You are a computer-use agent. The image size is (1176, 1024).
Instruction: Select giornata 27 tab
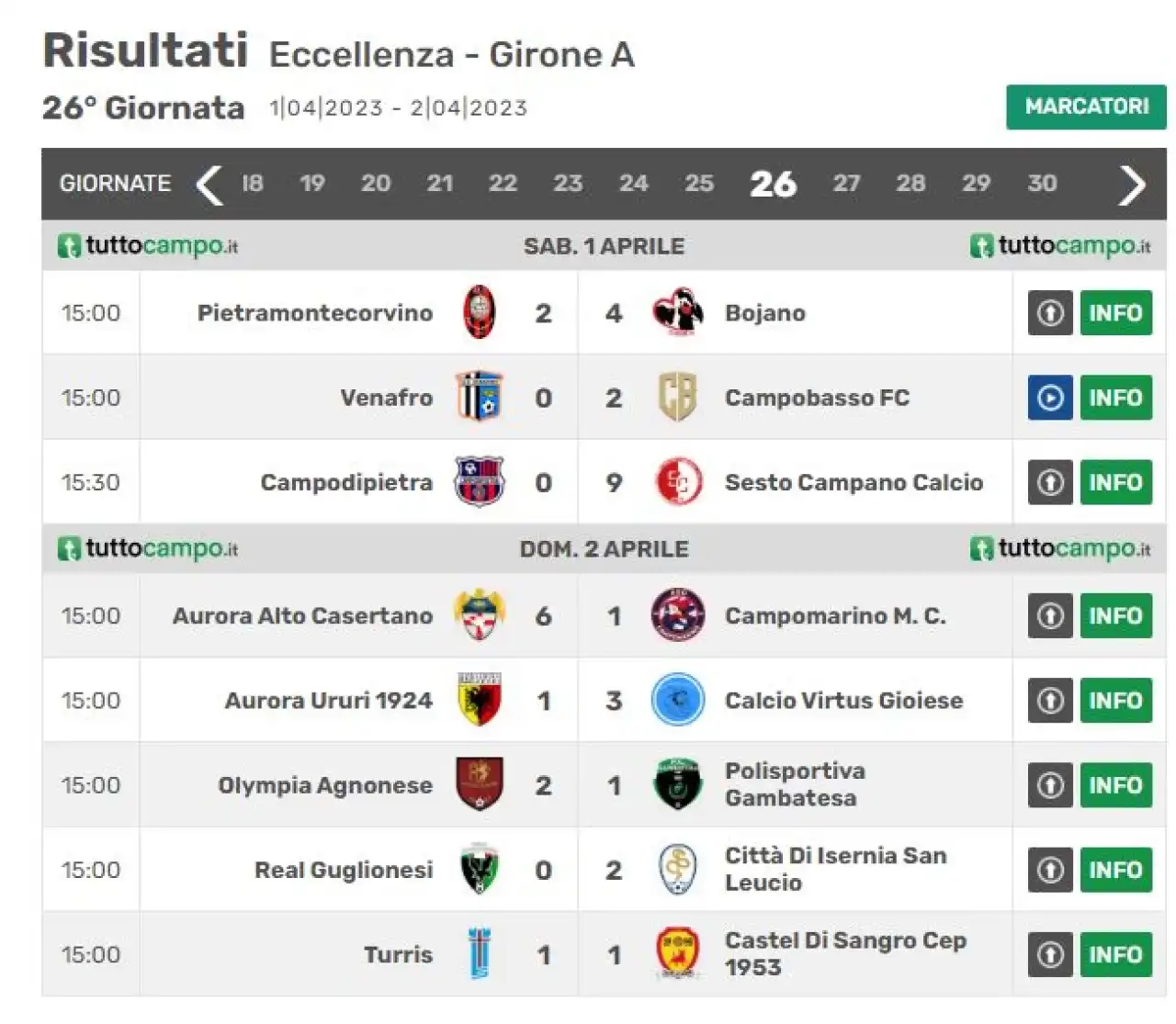tap(846, 184)
